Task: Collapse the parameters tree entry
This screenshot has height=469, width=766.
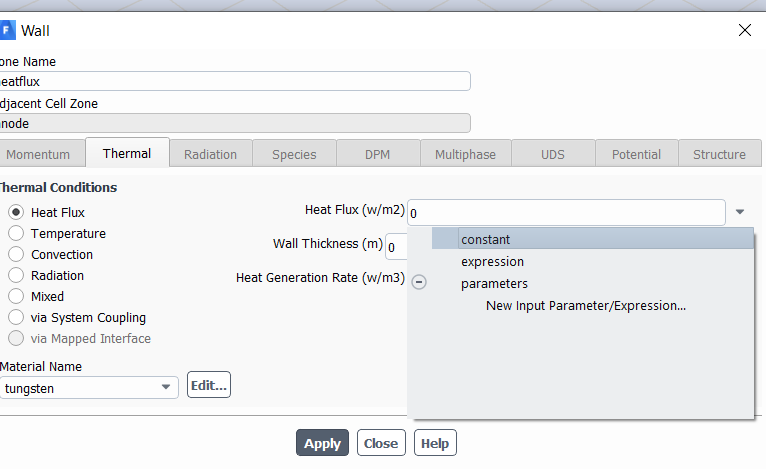Action: (x=419, y=283)
